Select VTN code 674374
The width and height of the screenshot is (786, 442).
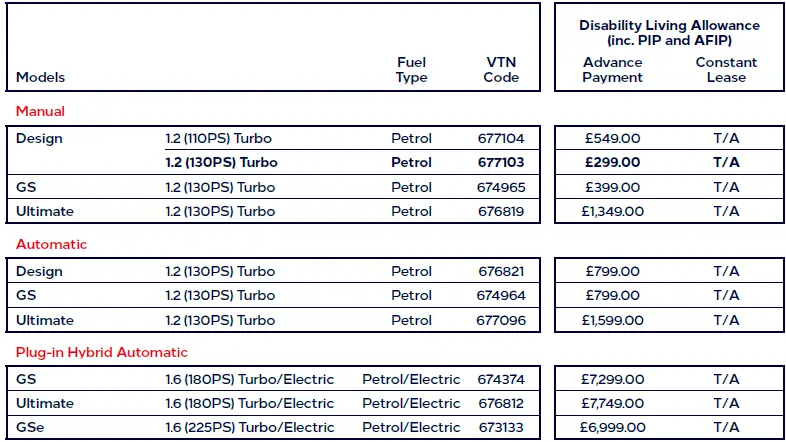tap(501, 379)
